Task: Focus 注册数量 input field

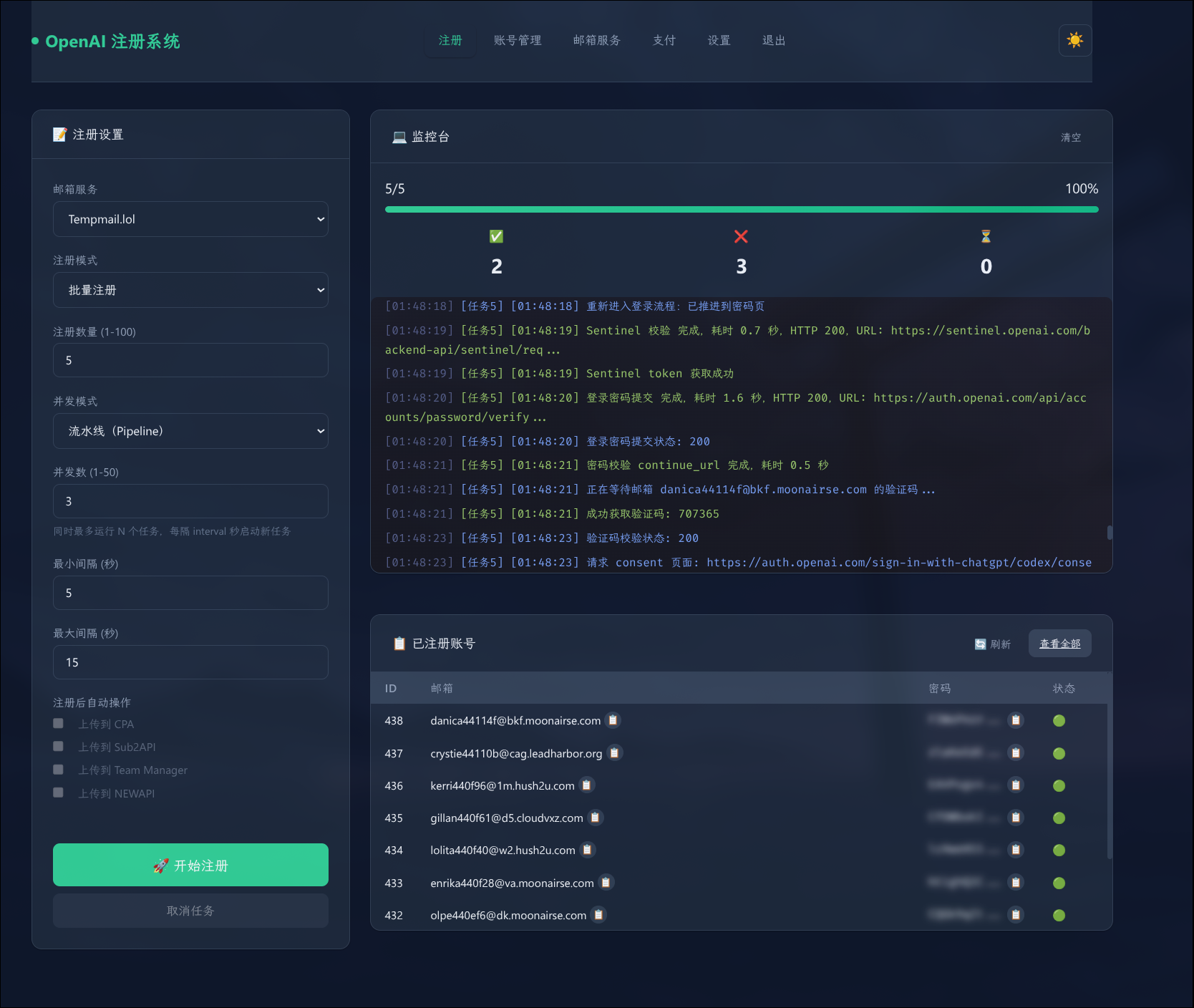Action: tap(190, 360)
